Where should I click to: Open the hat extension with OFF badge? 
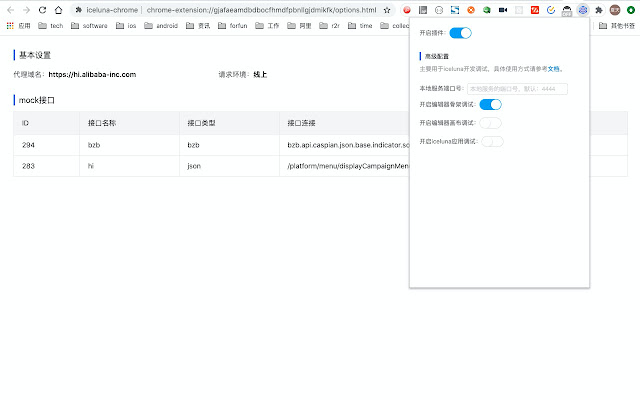567,11
